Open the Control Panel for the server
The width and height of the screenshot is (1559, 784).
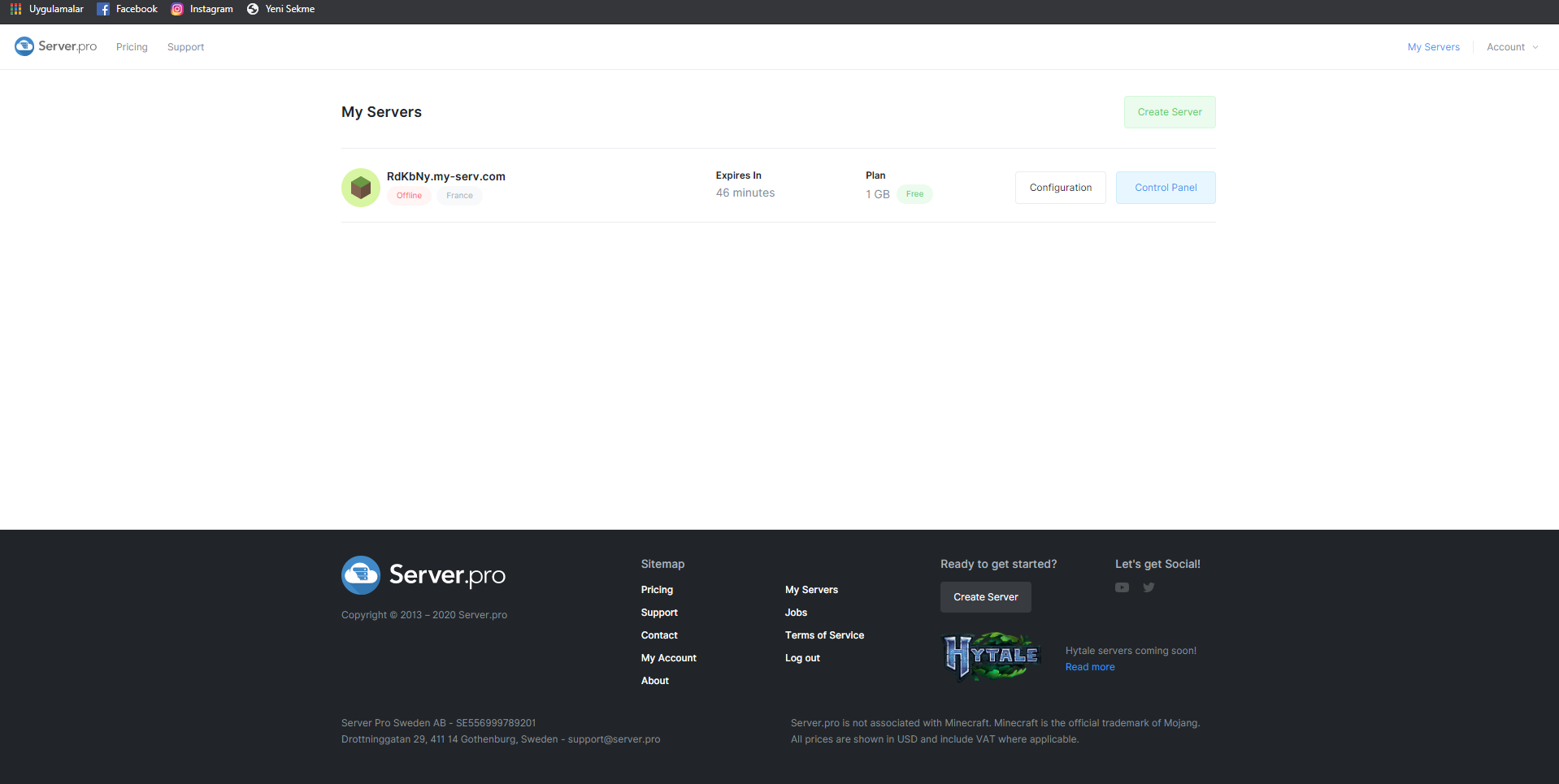point(1166,188)
